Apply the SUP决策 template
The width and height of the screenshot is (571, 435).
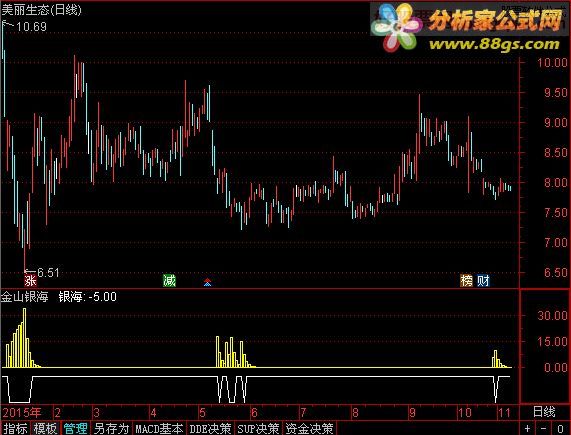[x=258, y=428]
